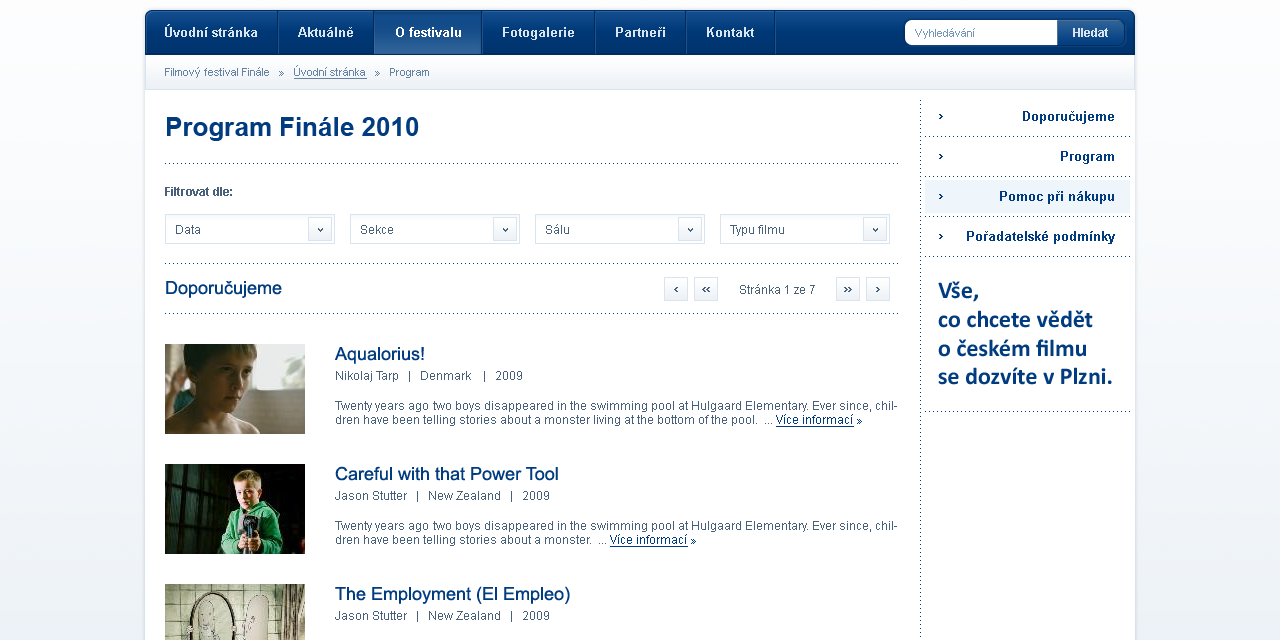This screenshot has height=640, width=1280.
Task: Click the double-left first page icon
Action: tap(706, 288)
